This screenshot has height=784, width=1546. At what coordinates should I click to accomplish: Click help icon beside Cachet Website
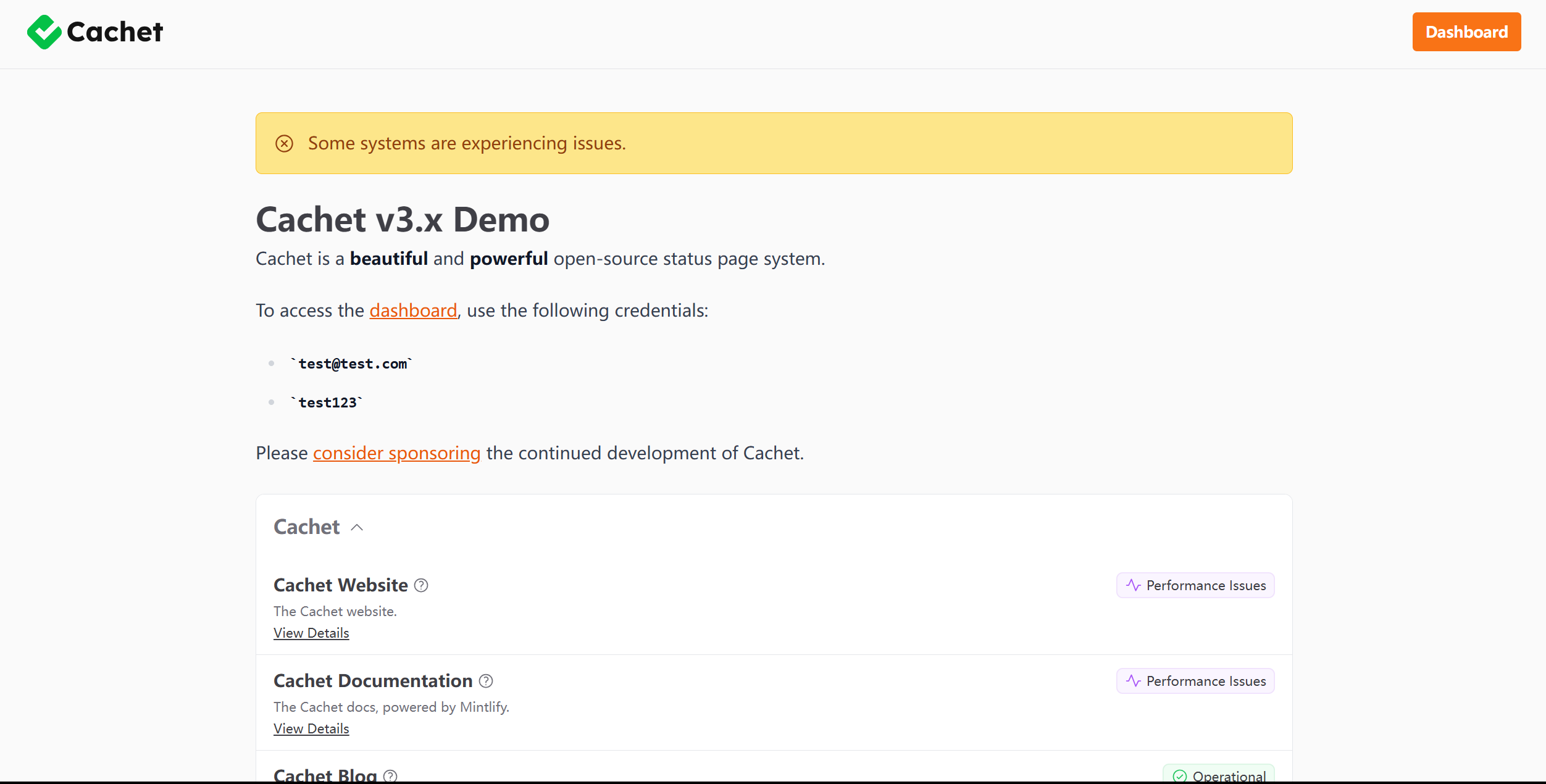[x=421, y=585]
